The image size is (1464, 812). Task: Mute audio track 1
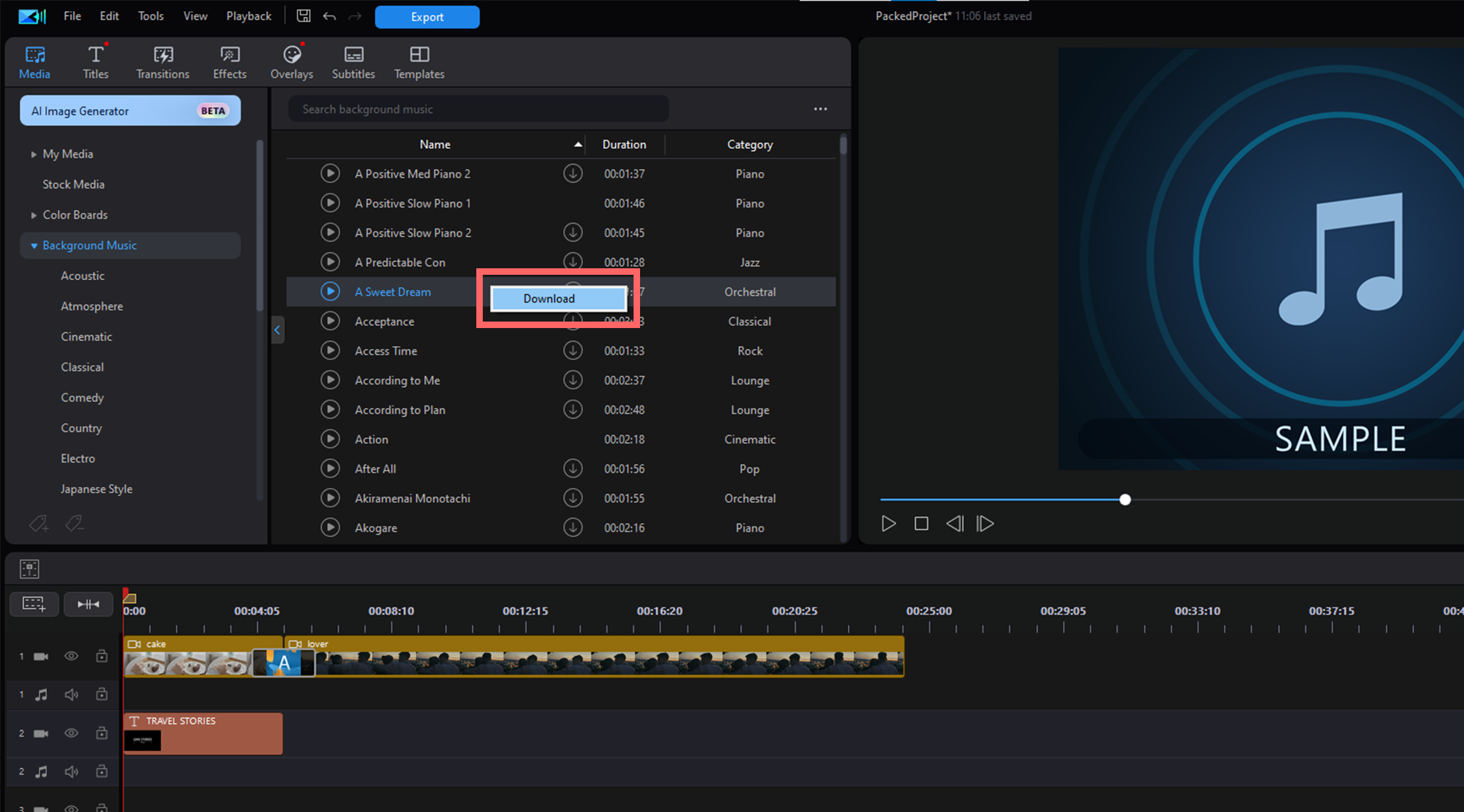(71, 694)
